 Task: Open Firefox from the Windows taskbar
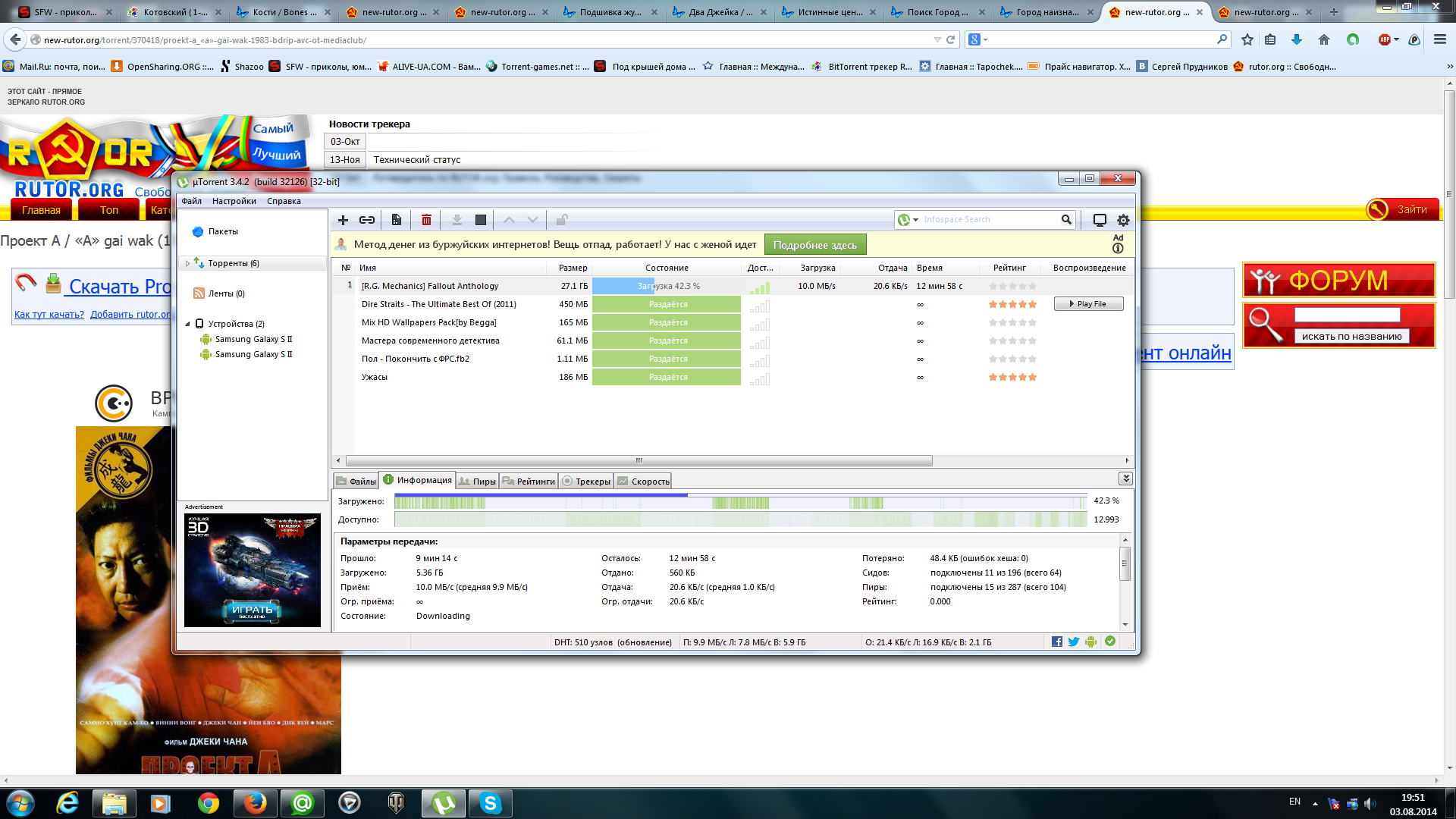pos(255,803)
